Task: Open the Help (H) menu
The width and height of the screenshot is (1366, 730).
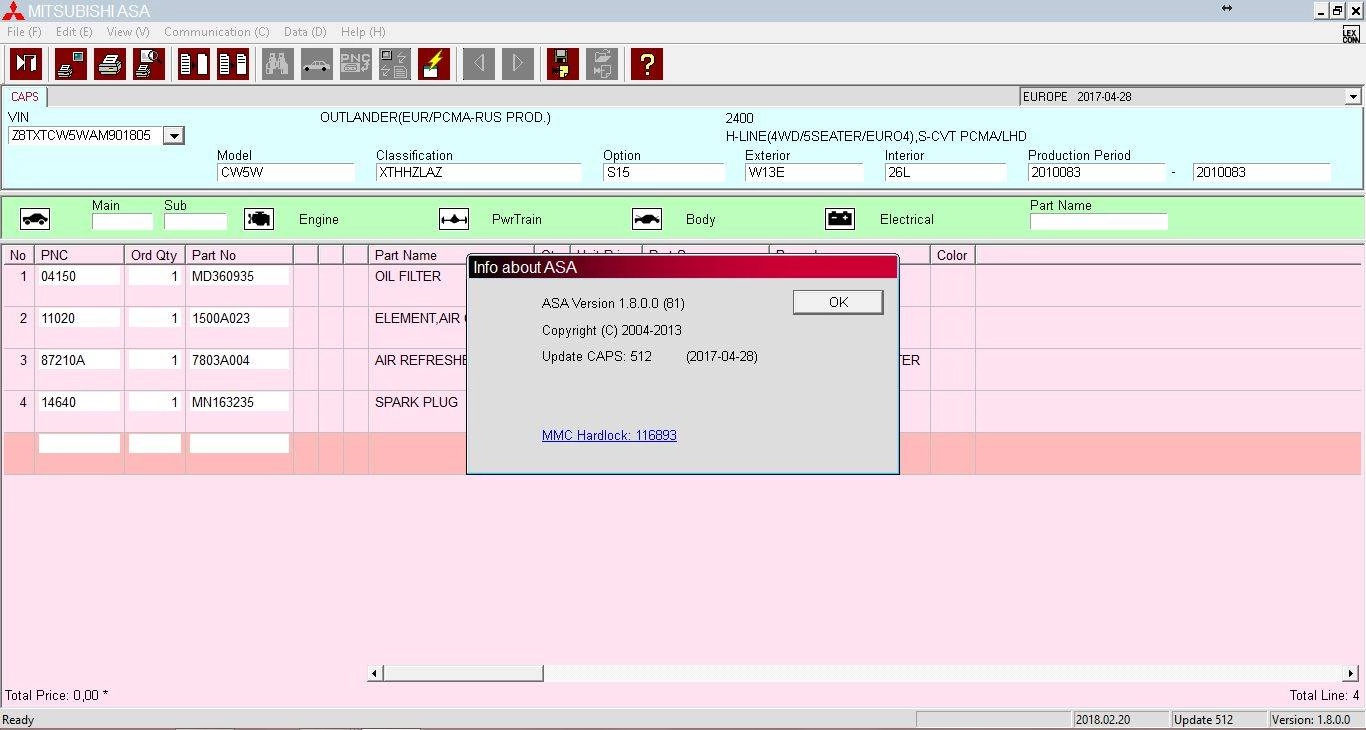Action: pos(363,32)
